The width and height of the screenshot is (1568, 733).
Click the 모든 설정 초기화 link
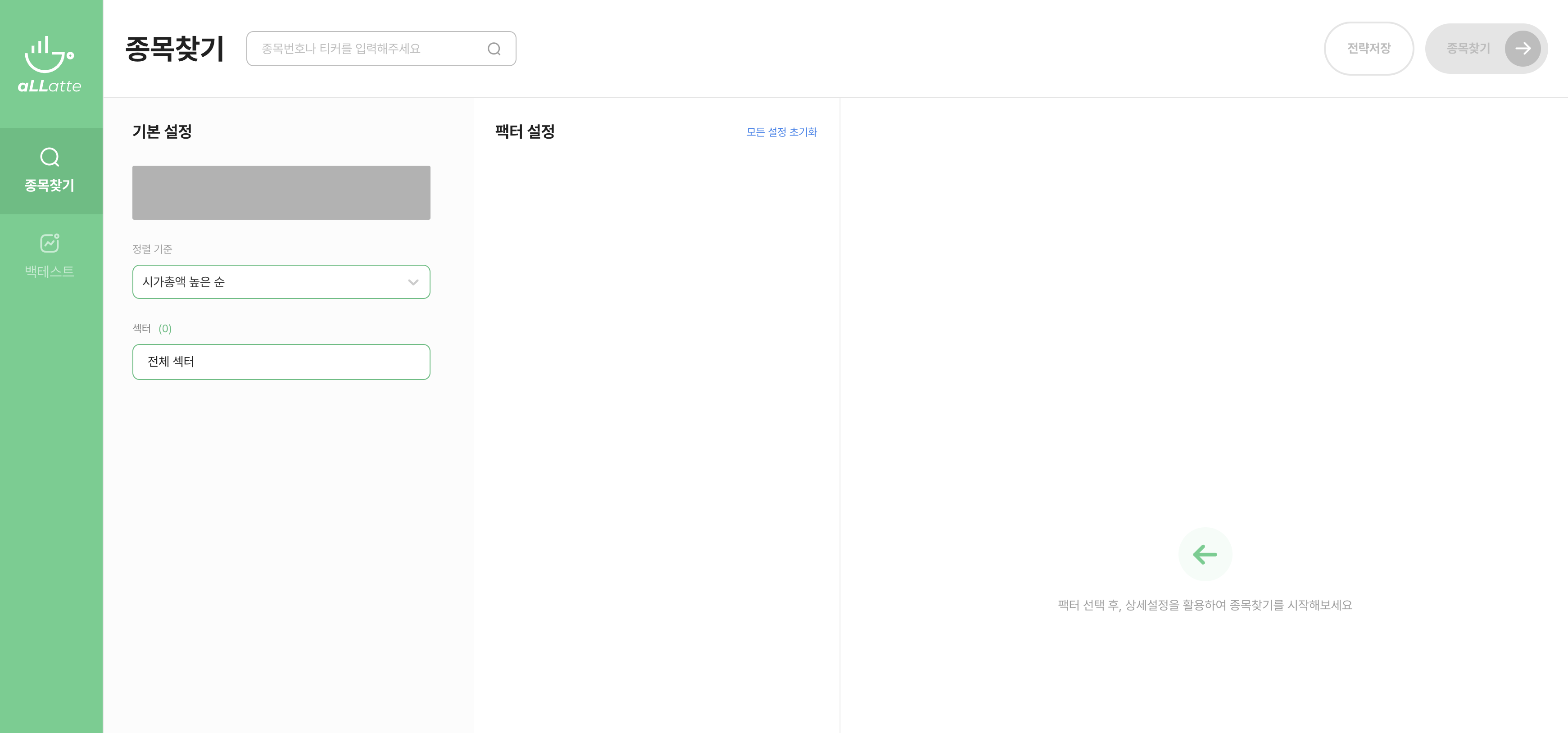[x=782, y=132]
